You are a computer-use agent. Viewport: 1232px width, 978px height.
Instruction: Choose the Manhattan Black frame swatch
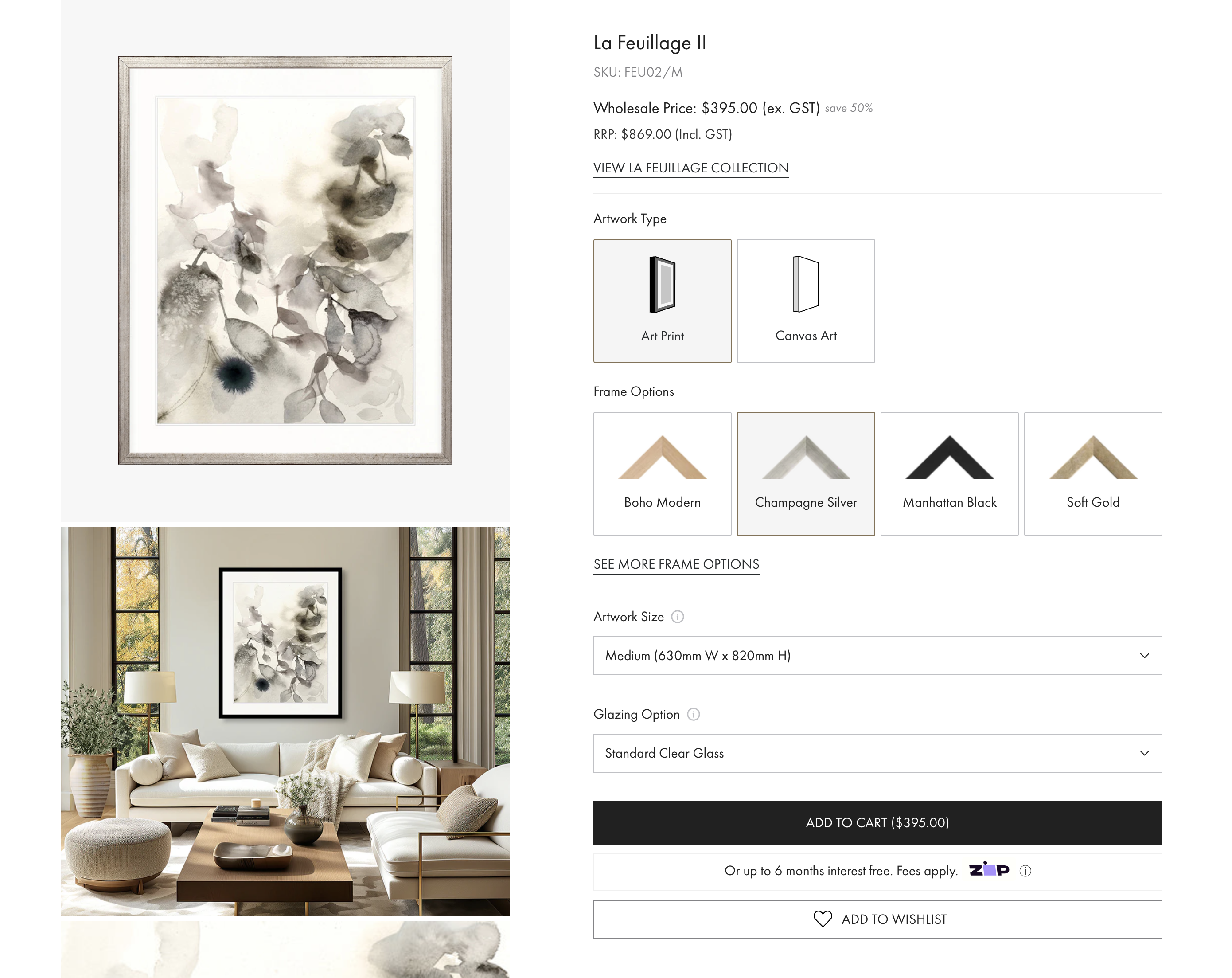click(949, 474)
